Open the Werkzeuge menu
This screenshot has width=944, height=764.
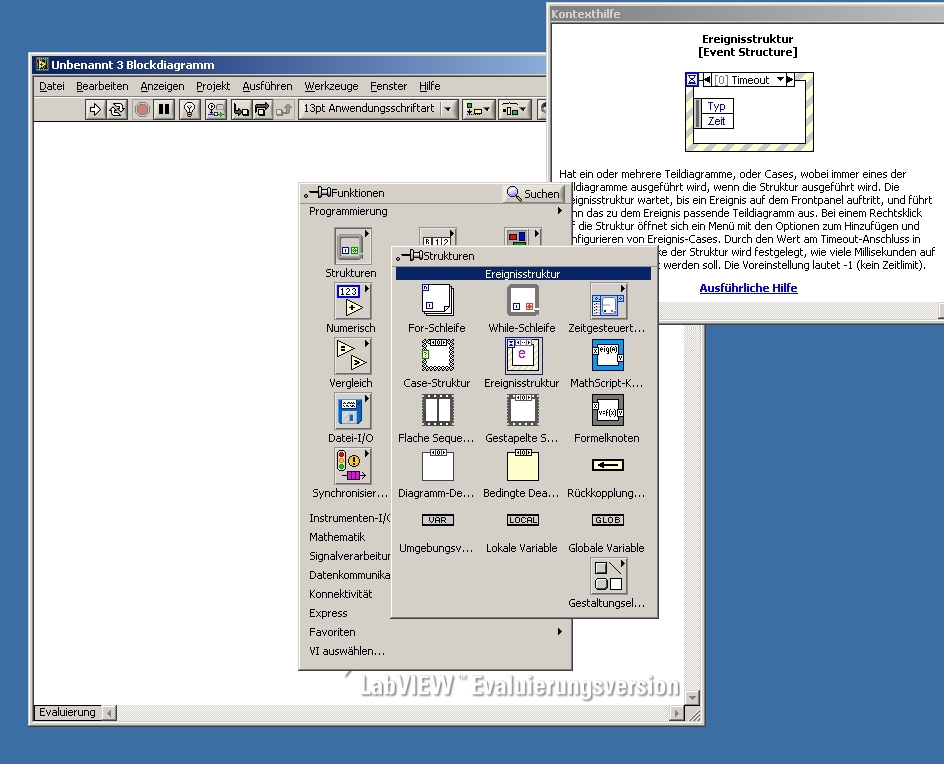point(331,86)
